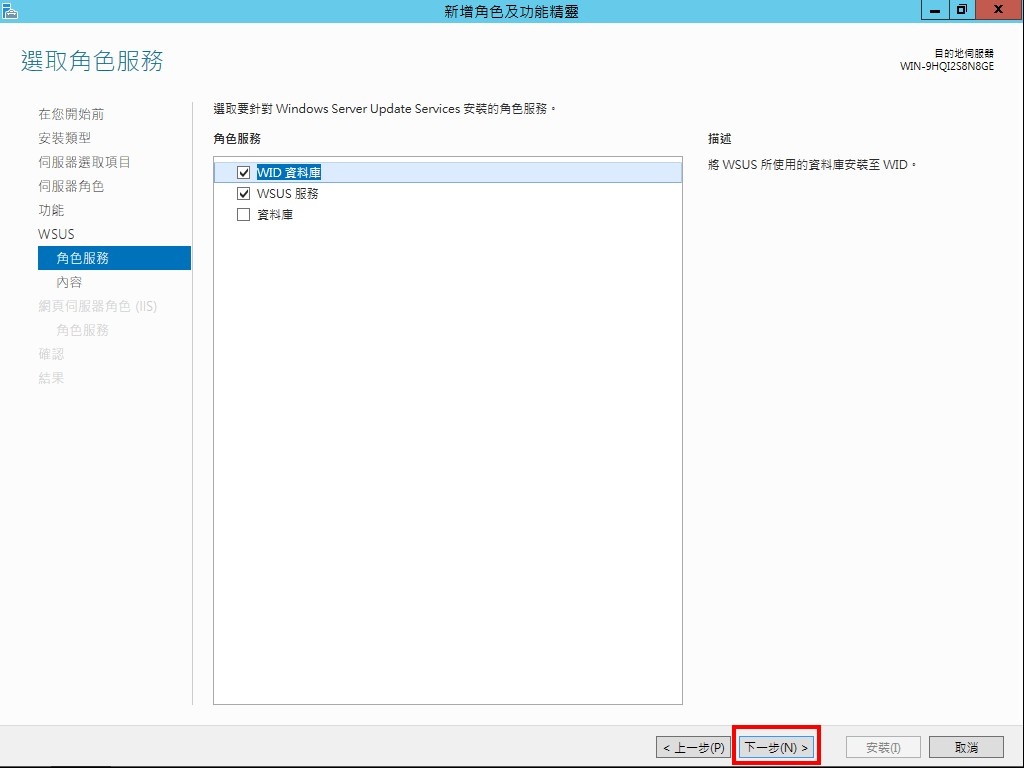
Task: Close the wizard window
Action: (999, 10)
